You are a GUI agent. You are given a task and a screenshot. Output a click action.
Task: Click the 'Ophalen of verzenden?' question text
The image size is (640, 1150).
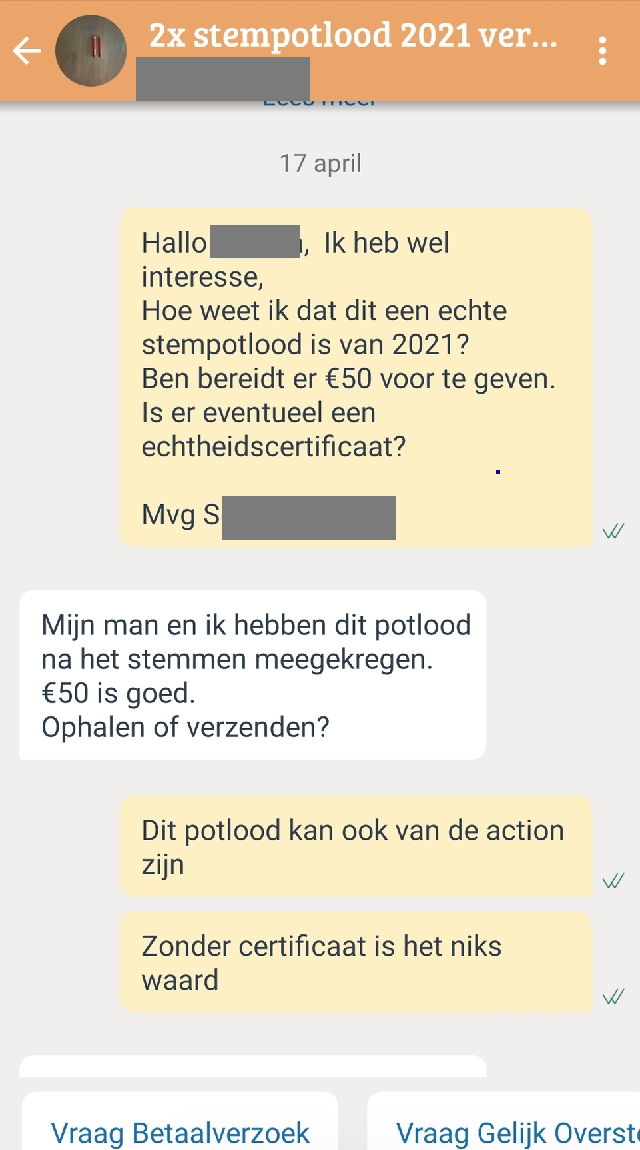186,727
